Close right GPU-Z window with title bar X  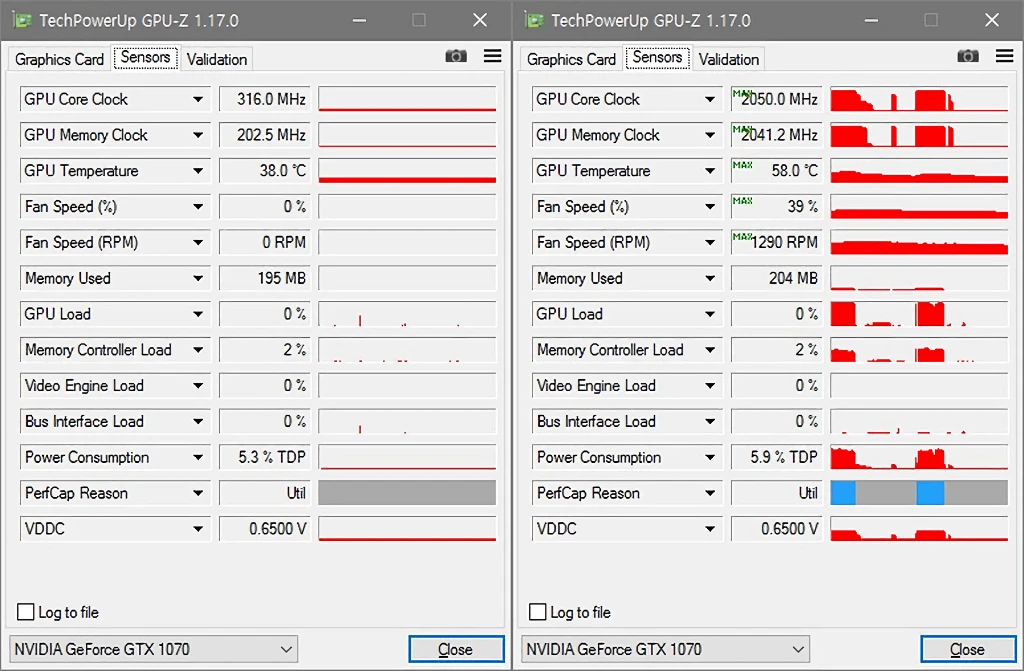(991, 20)
